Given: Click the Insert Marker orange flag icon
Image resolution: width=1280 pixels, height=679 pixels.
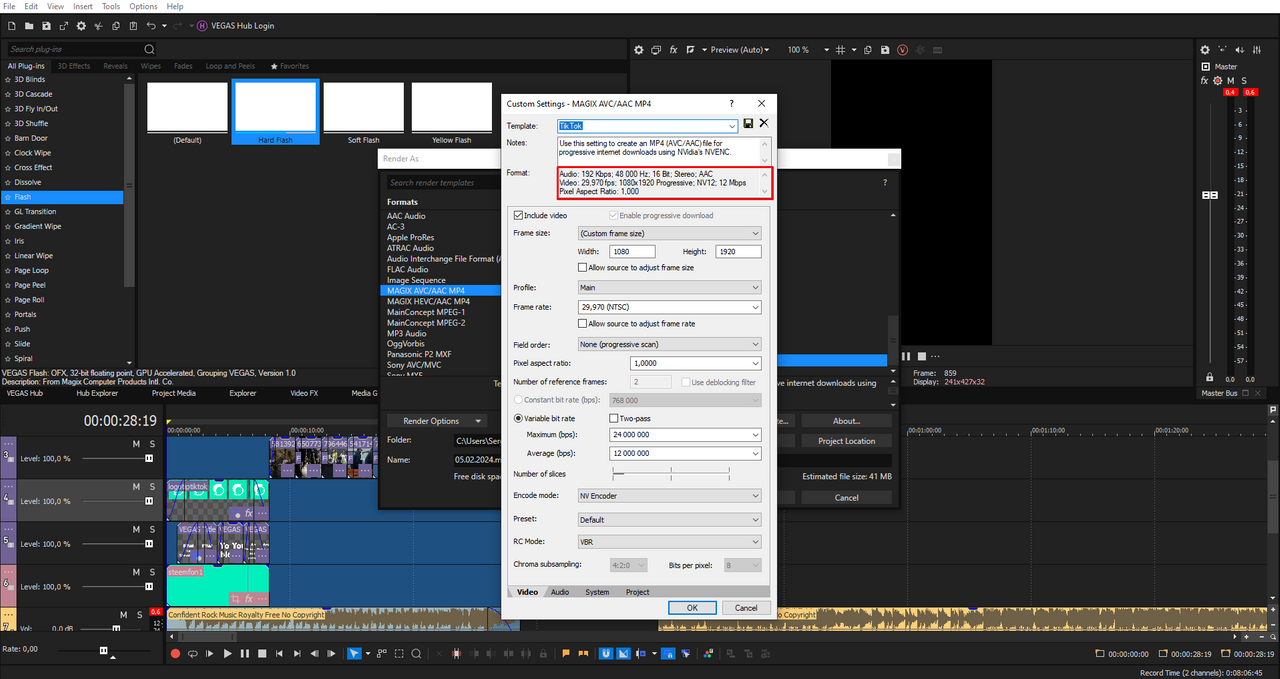Looking at the screenshot, I should tap(566, 653).
